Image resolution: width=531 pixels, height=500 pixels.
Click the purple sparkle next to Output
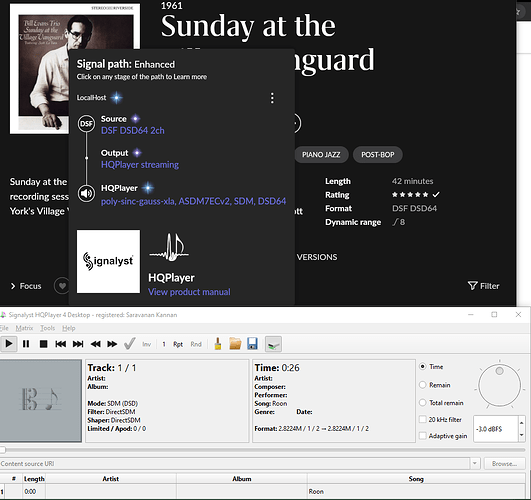(x=137, y=153)
